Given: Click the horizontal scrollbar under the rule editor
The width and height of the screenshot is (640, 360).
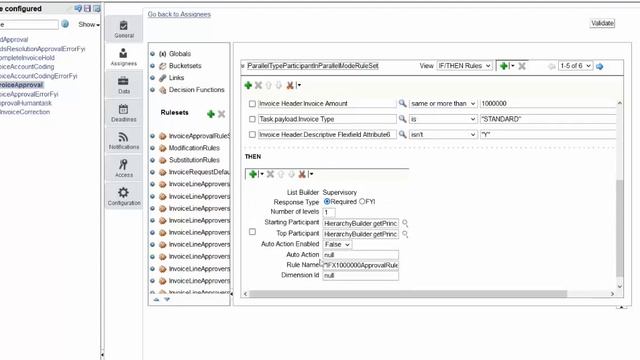Looking at the screenshot, I should click(408, 294).
